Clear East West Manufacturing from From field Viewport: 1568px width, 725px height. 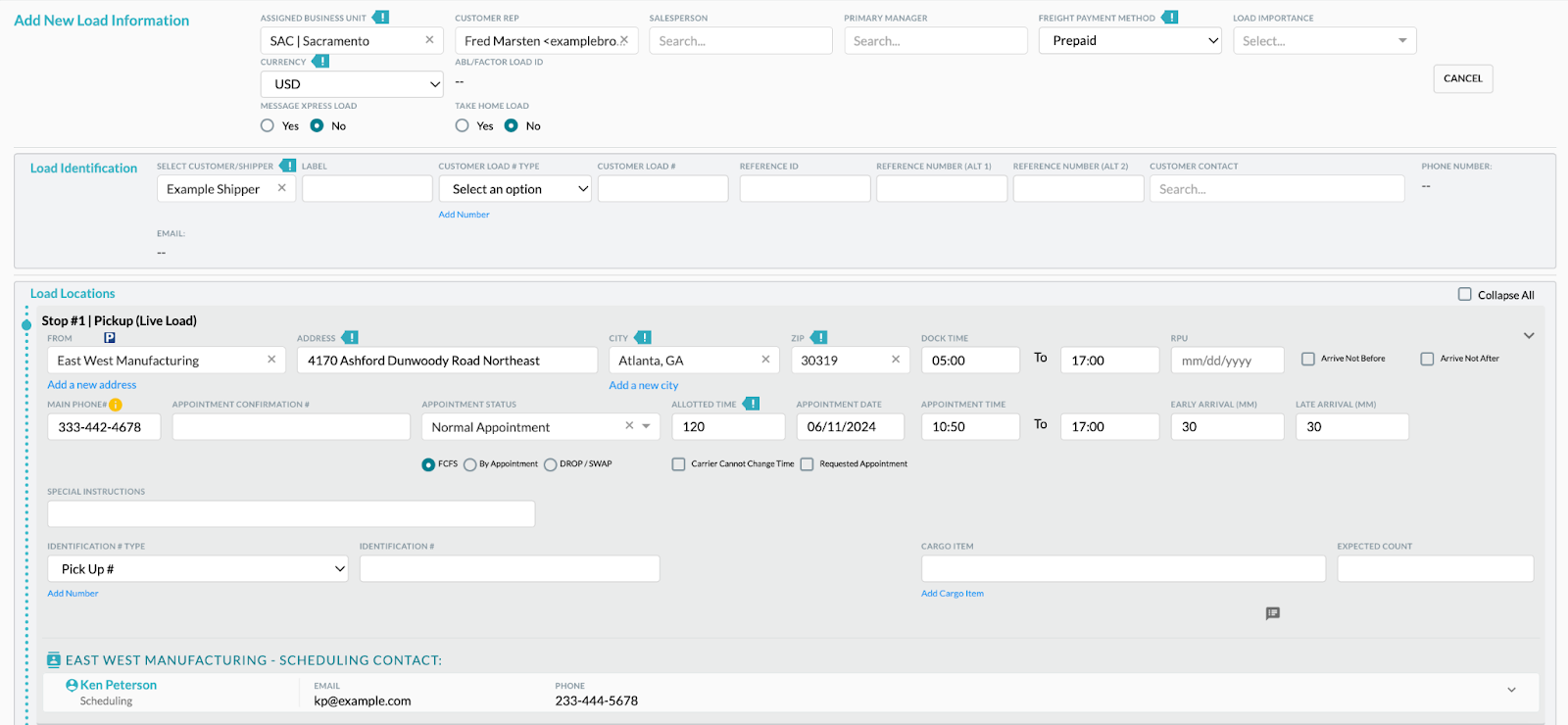point(271,360)
